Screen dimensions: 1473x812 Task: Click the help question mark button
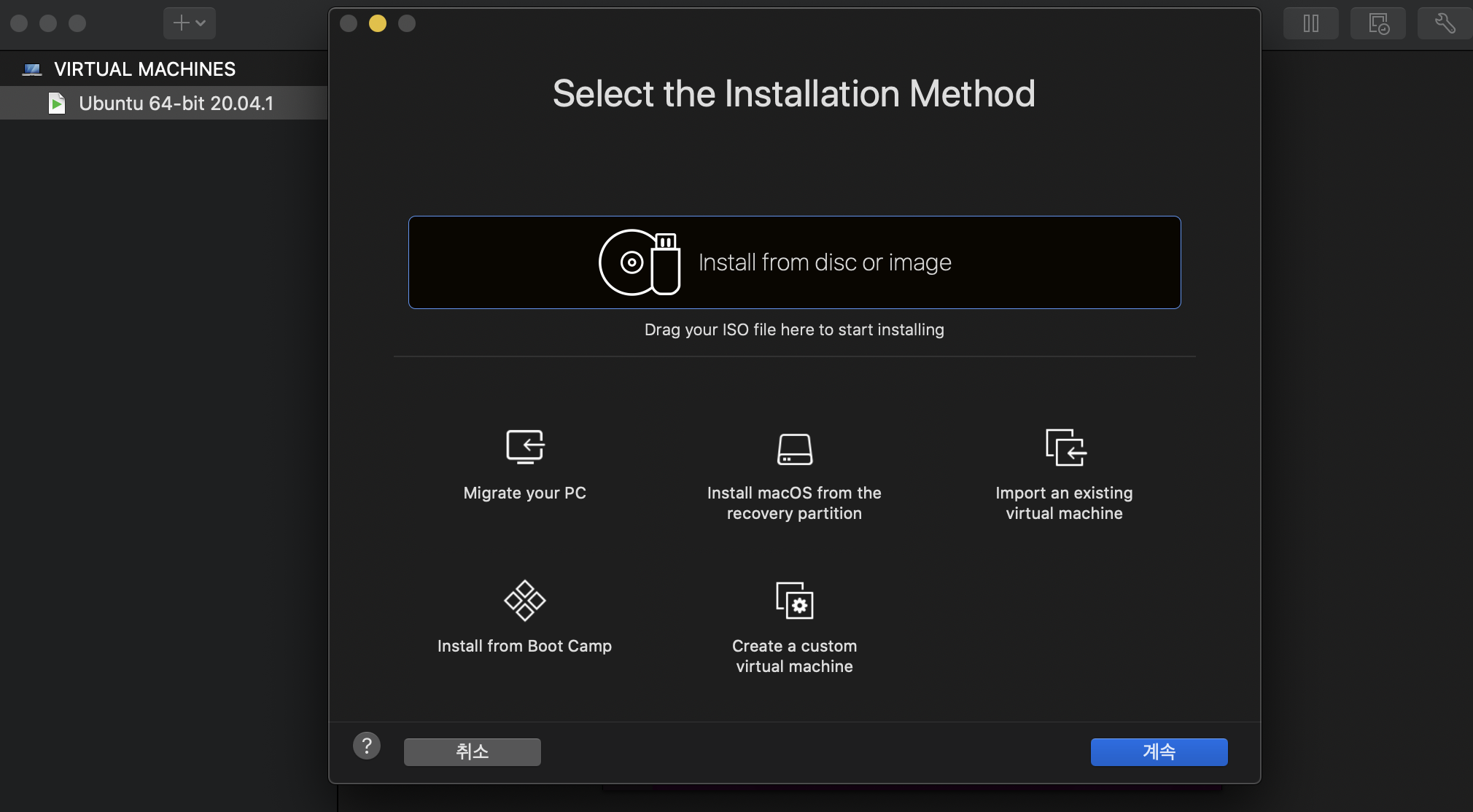click(x=367, y=746)
